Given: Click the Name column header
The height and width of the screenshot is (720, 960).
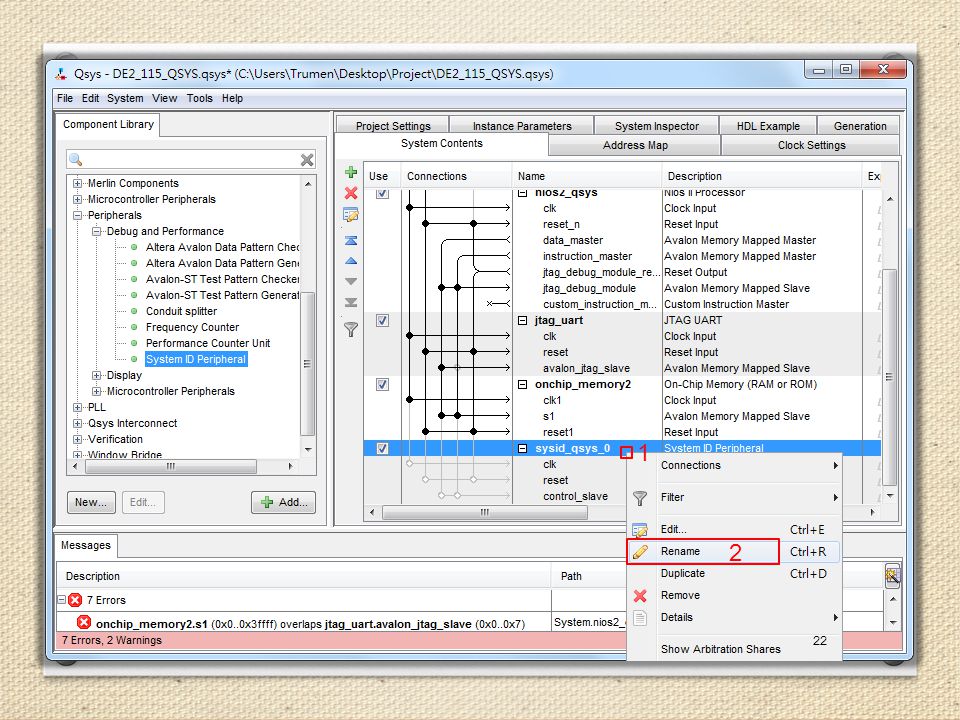Looking at the screenshot, I should 587,176.
